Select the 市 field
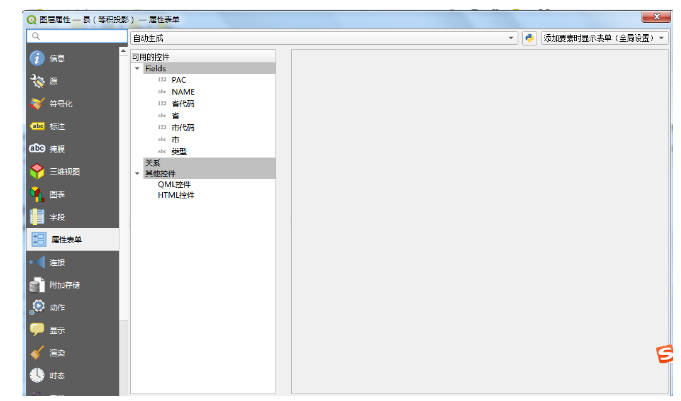681x401 pixels. pos(175,139)
